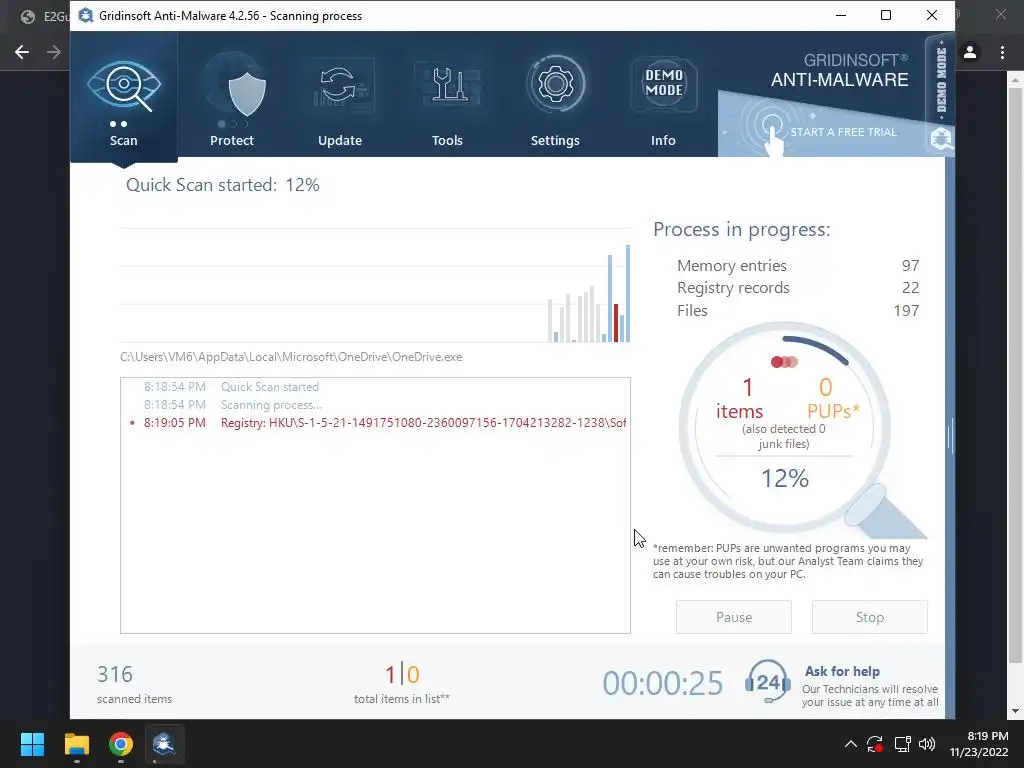Click the total items in list counter

point(402,684)
